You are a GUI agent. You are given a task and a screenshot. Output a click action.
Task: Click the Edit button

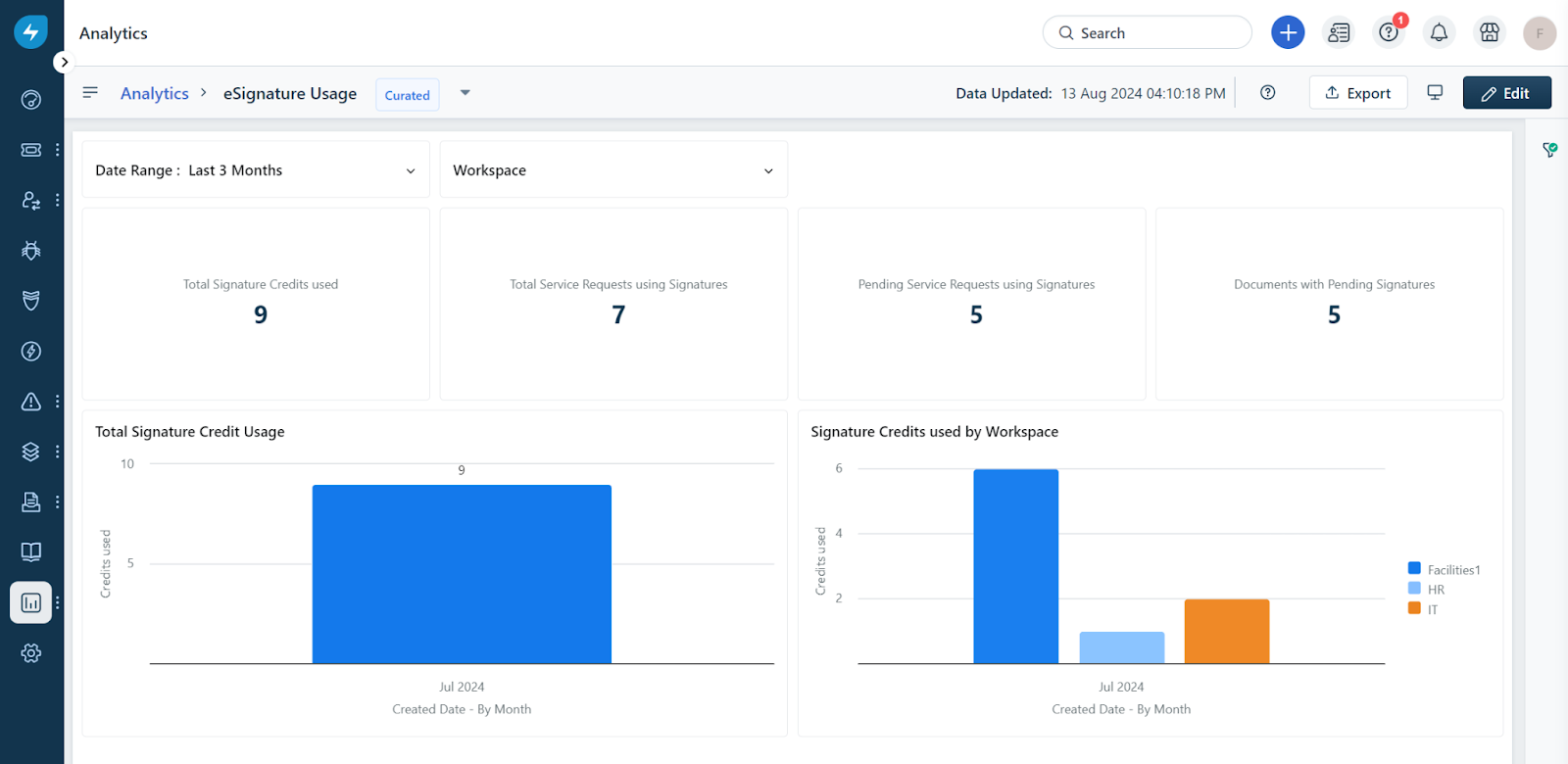click(1507, 93)
